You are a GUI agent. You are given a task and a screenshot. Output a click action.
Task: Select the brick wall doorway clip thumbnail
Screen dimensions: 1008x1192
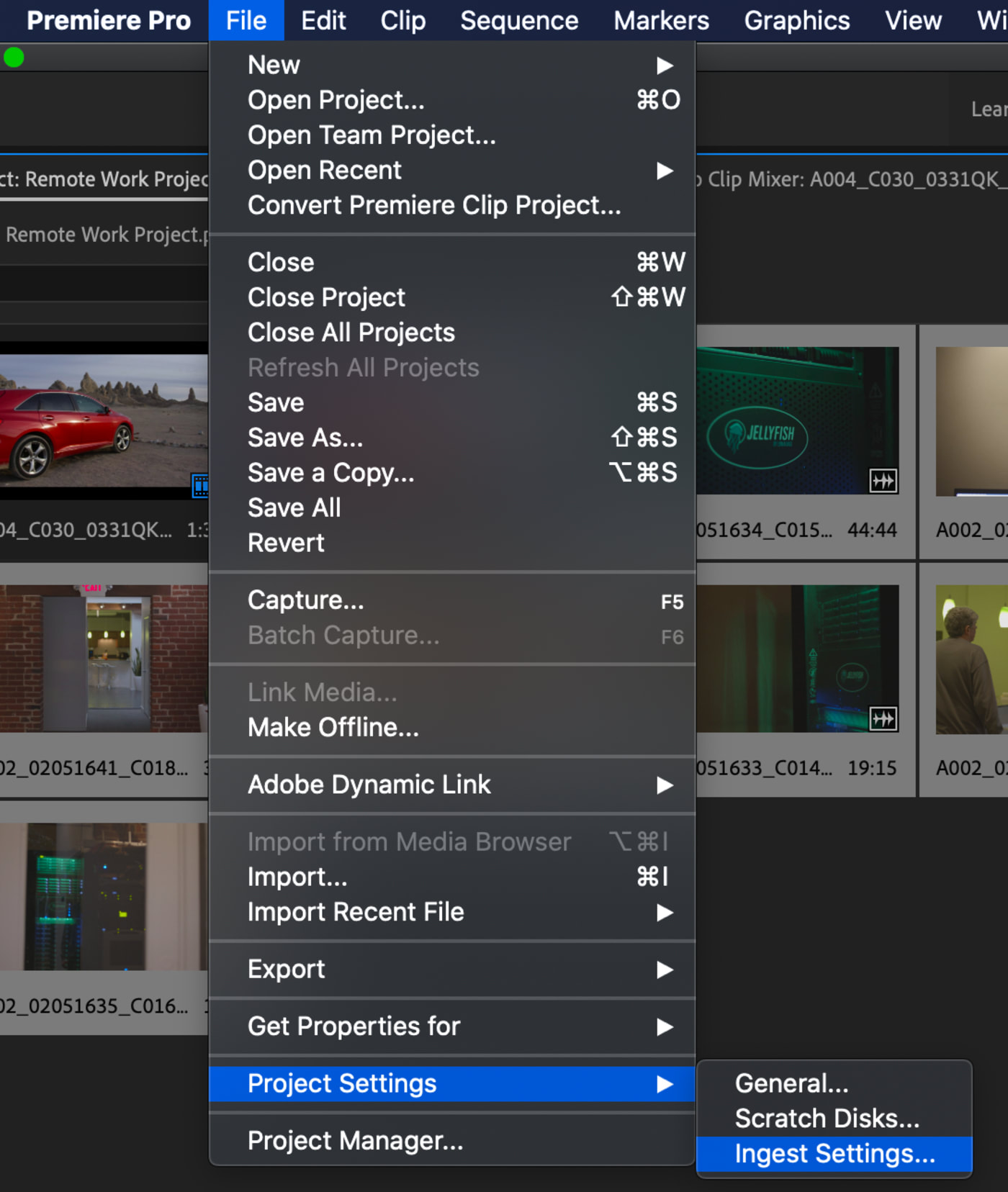pos(104,658)
